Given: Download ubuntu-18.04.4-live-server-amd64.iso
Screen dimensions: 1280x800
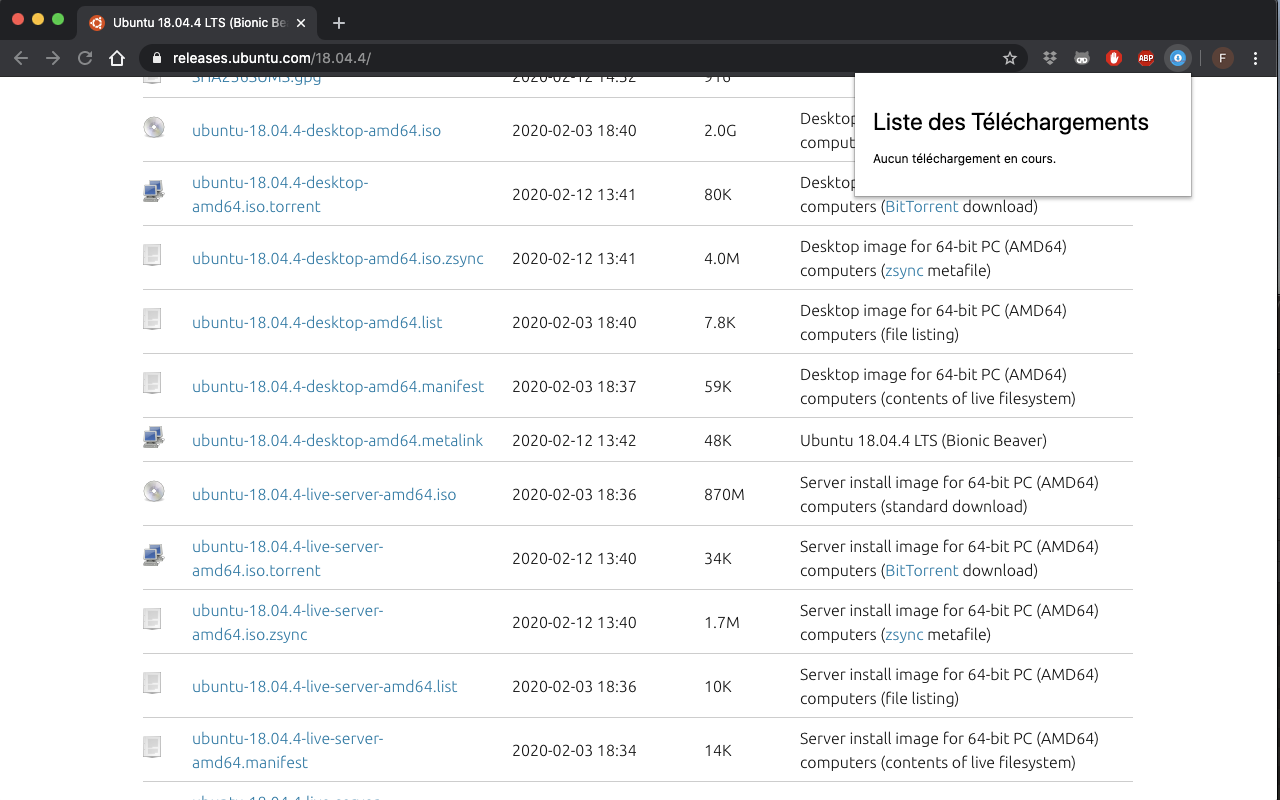Looking at the screenshot, I should tap(324, 495).
